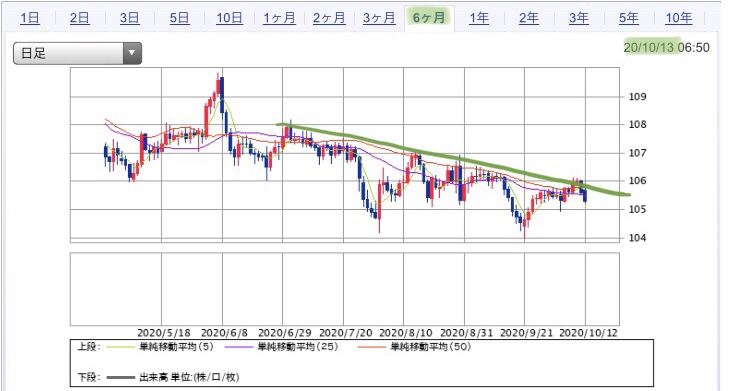Switch to the 2日 period tab

(80, 18)
